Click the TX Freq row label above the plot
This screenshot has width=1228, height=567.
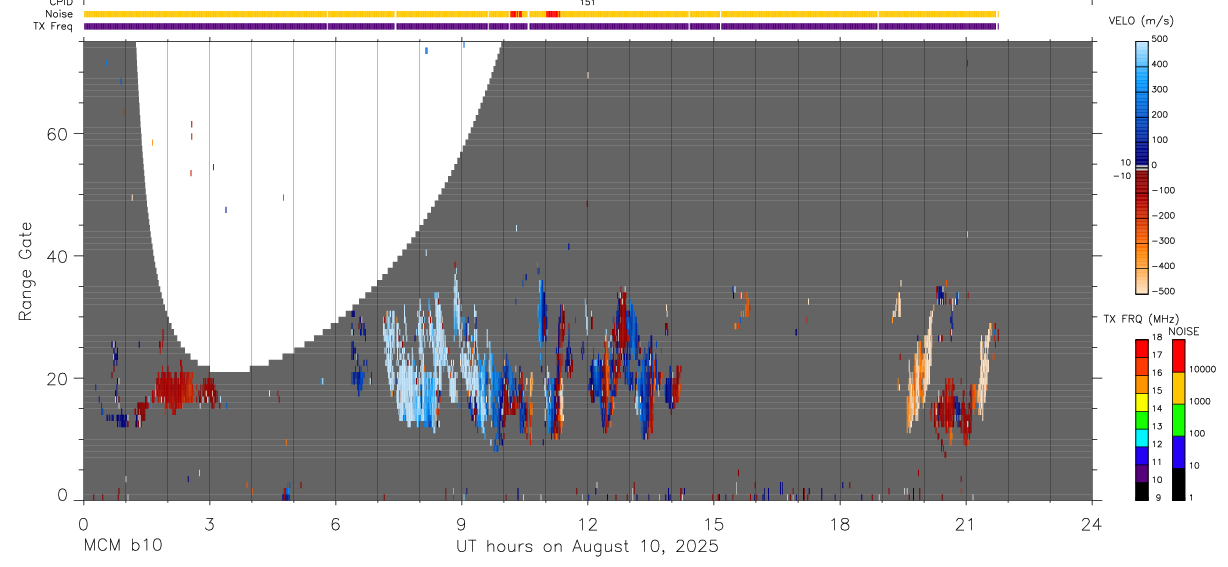tap(53, 26)
